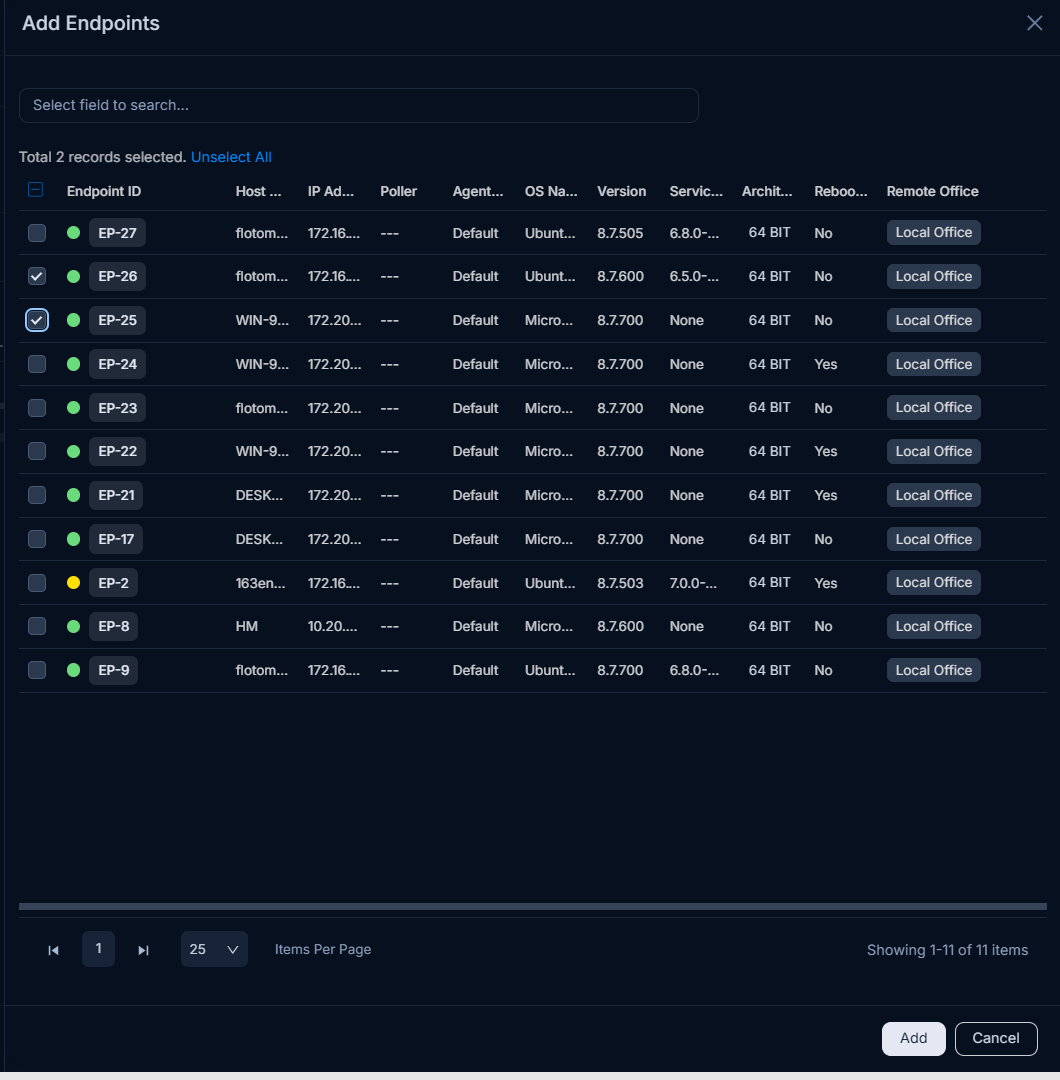The image size is (1060, 1080).
Task: Uncheck the EP-26 row checkbox
Action: [x=37, y=276]
